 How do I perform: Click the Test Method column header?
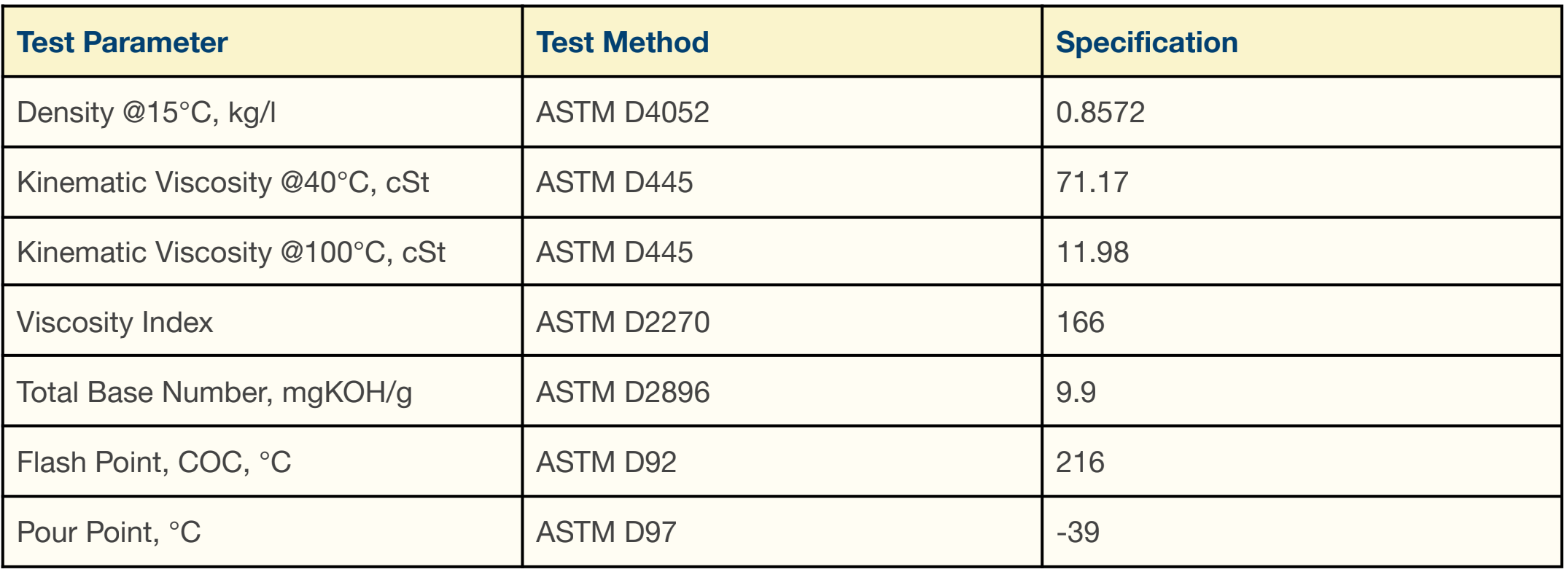pos(782,42)
